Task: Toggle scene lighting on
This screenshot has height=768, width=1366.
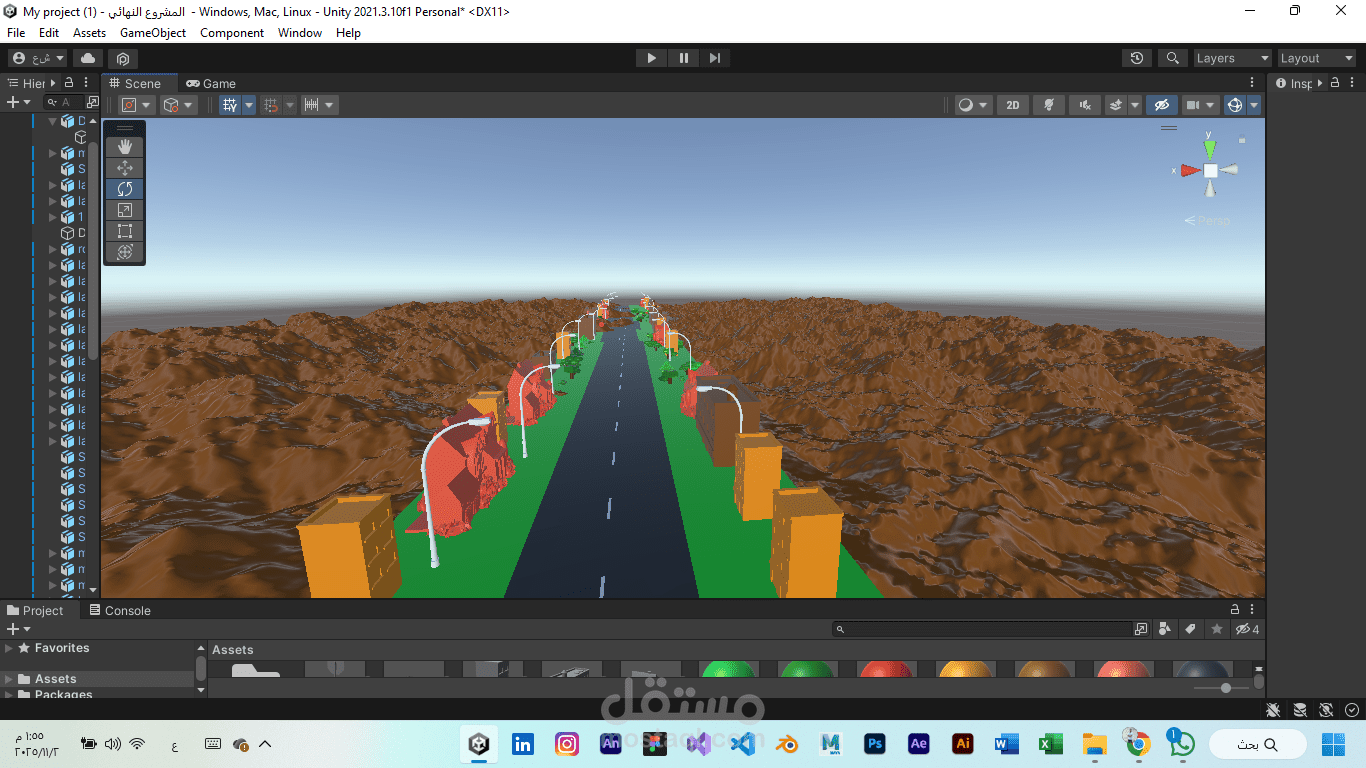Action: [x=1048, y=104]
